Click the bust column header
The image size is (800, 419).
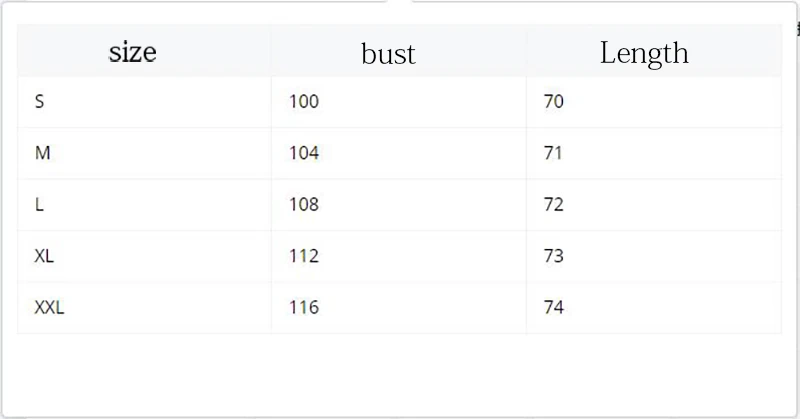pos(398,51)
